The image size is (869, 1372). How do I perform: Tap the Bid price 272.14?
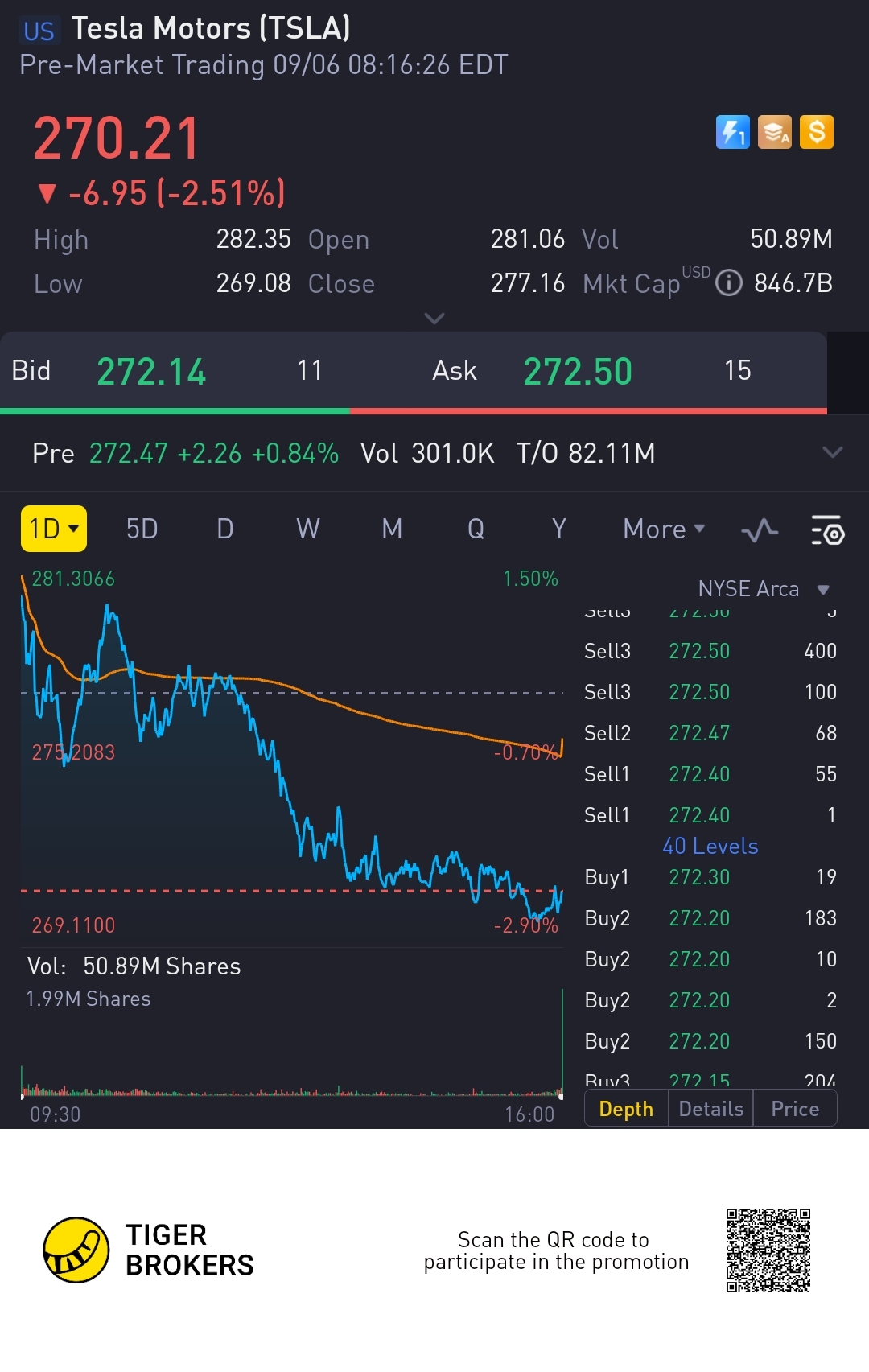(151, 372)
